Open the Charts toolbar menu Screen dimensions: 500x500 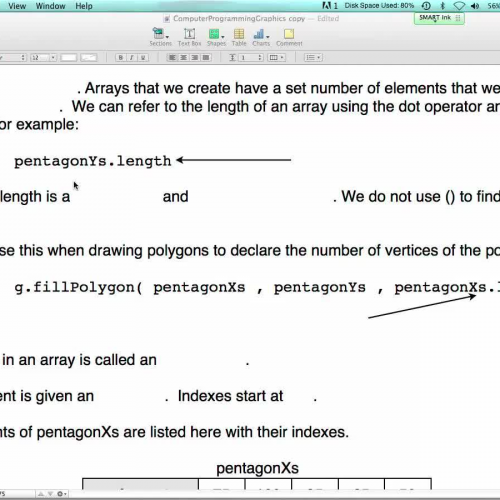(261, 37)
